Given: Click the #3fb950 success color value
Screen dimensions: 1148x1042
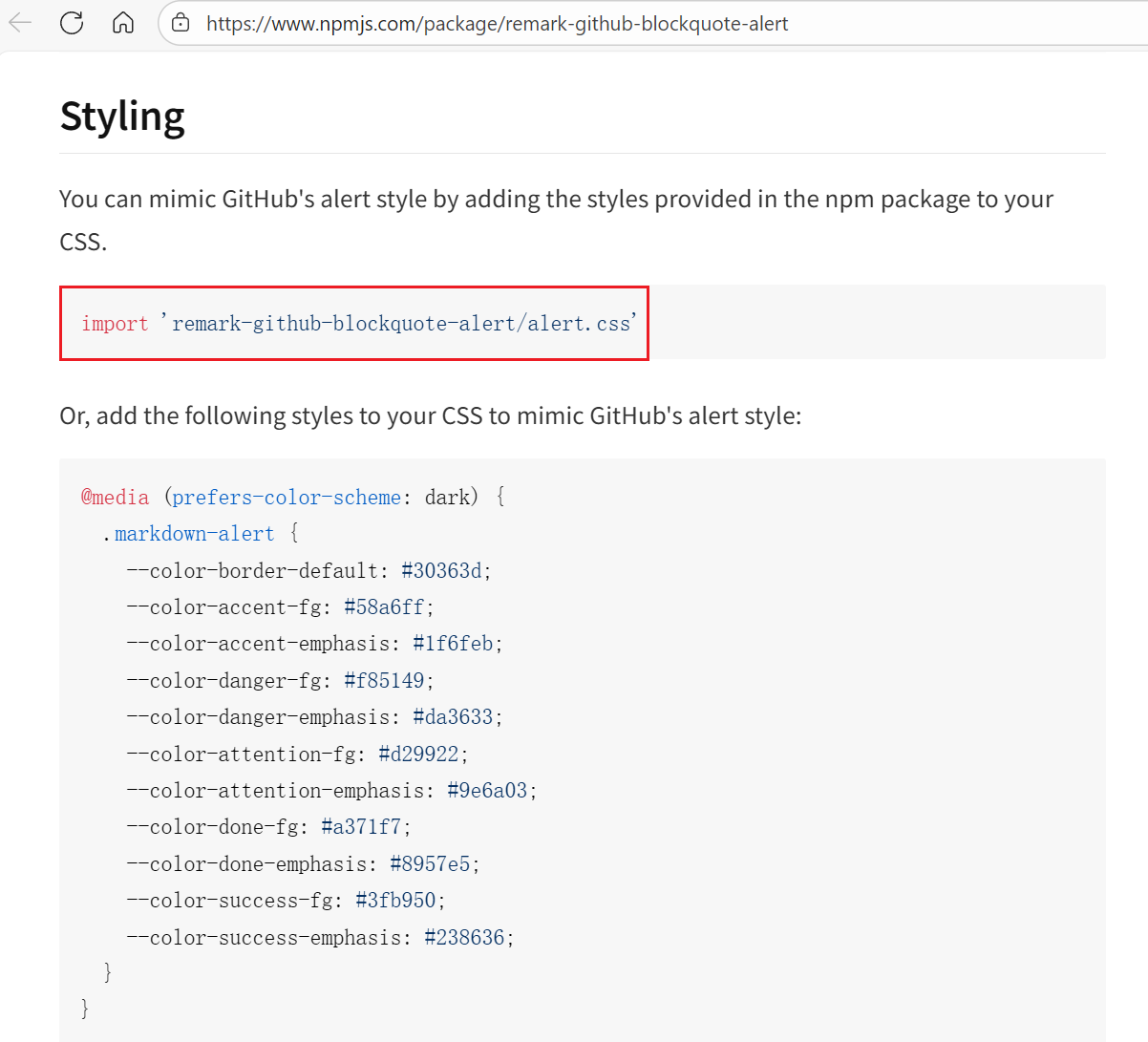Looking at the screenshot, I should pyautogui.click(x=395, y=901).
